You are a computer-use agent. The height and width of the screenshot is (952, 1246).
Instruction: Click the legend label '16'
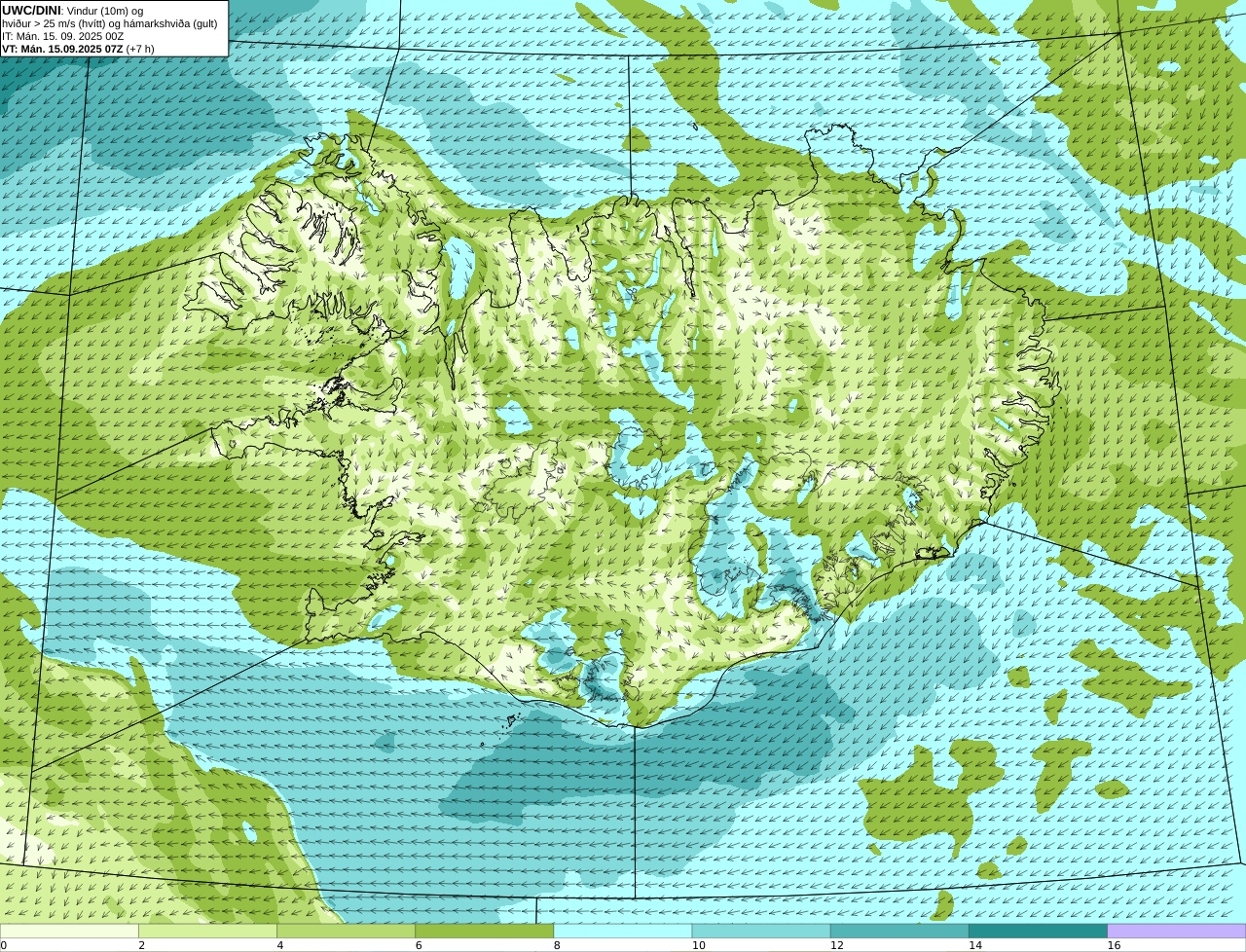tap(1114, 945)
